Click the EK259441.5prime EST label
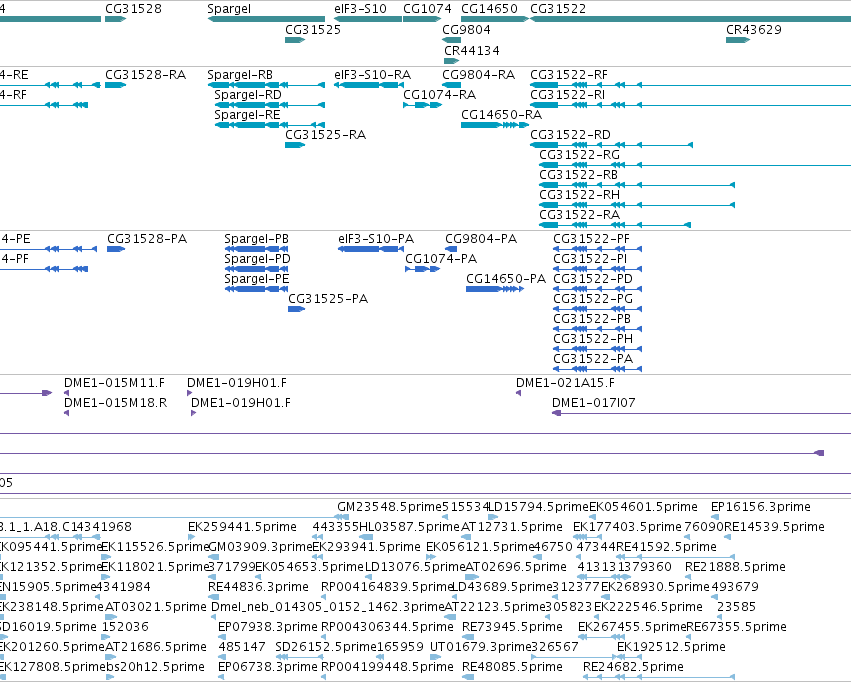 click(x=243, y=527)
